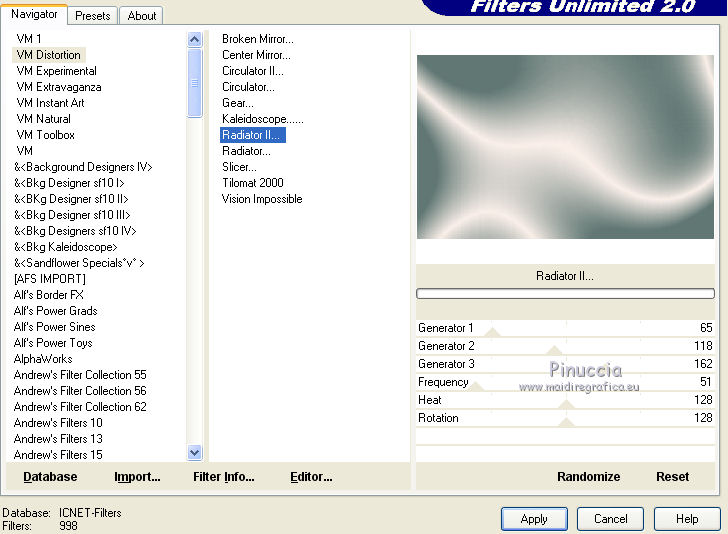Select Andrew's Filter Collection 55
Viewport: 728px width, 534px height.
tap(80, 375)
